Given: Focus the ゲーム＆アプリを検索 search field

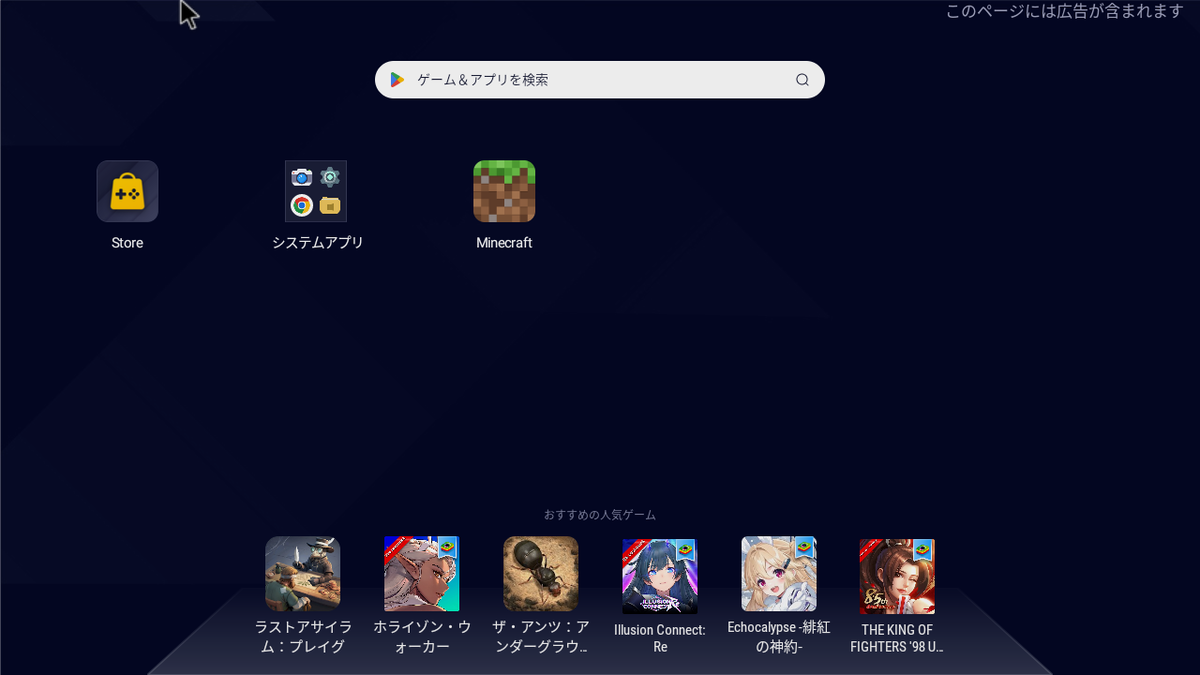Looking at the screenshot, I should (x=600, y=80).
